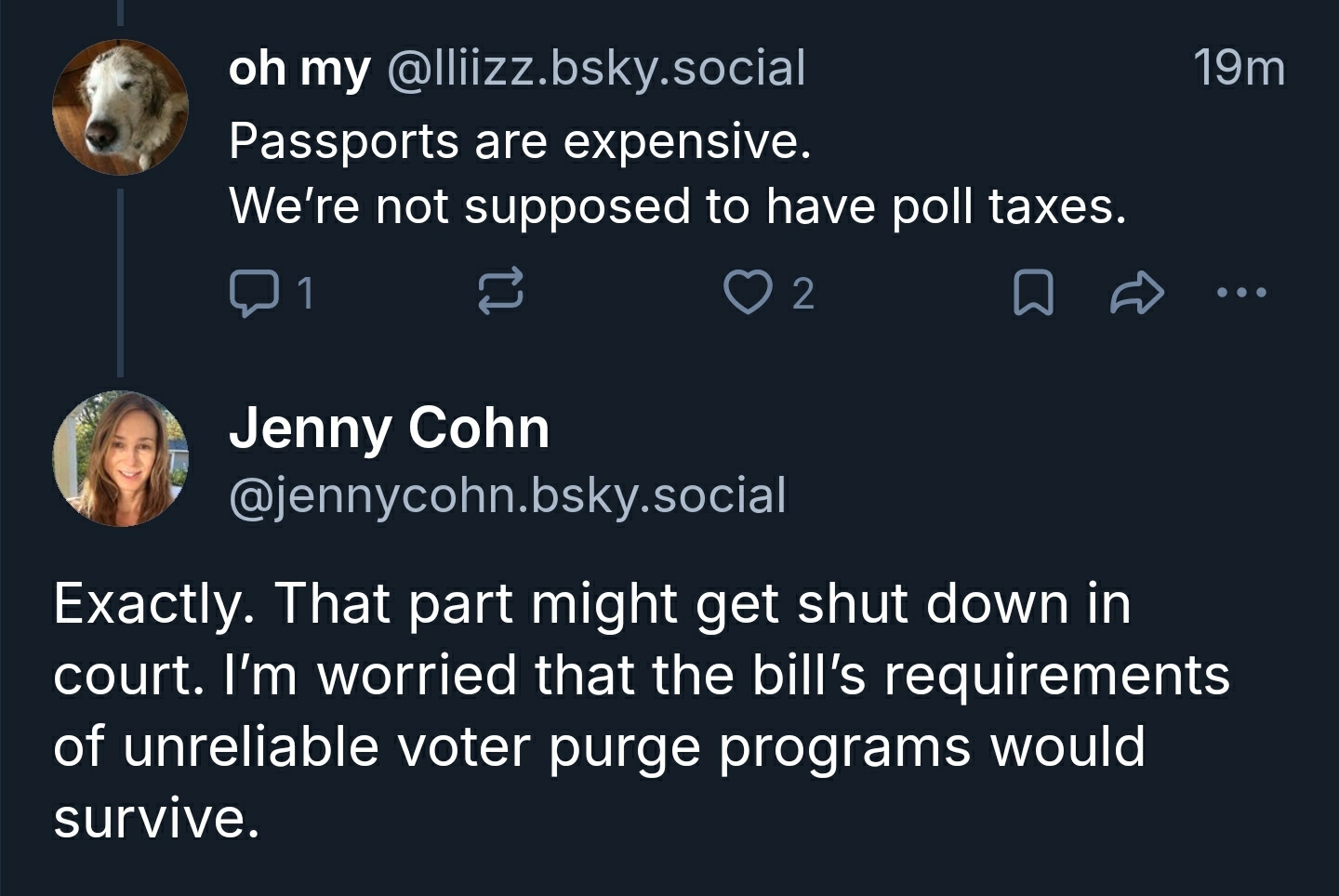Like the post with the heart icon
Viewport: 1339px width, 896px height.
click(x=747, y=293)
